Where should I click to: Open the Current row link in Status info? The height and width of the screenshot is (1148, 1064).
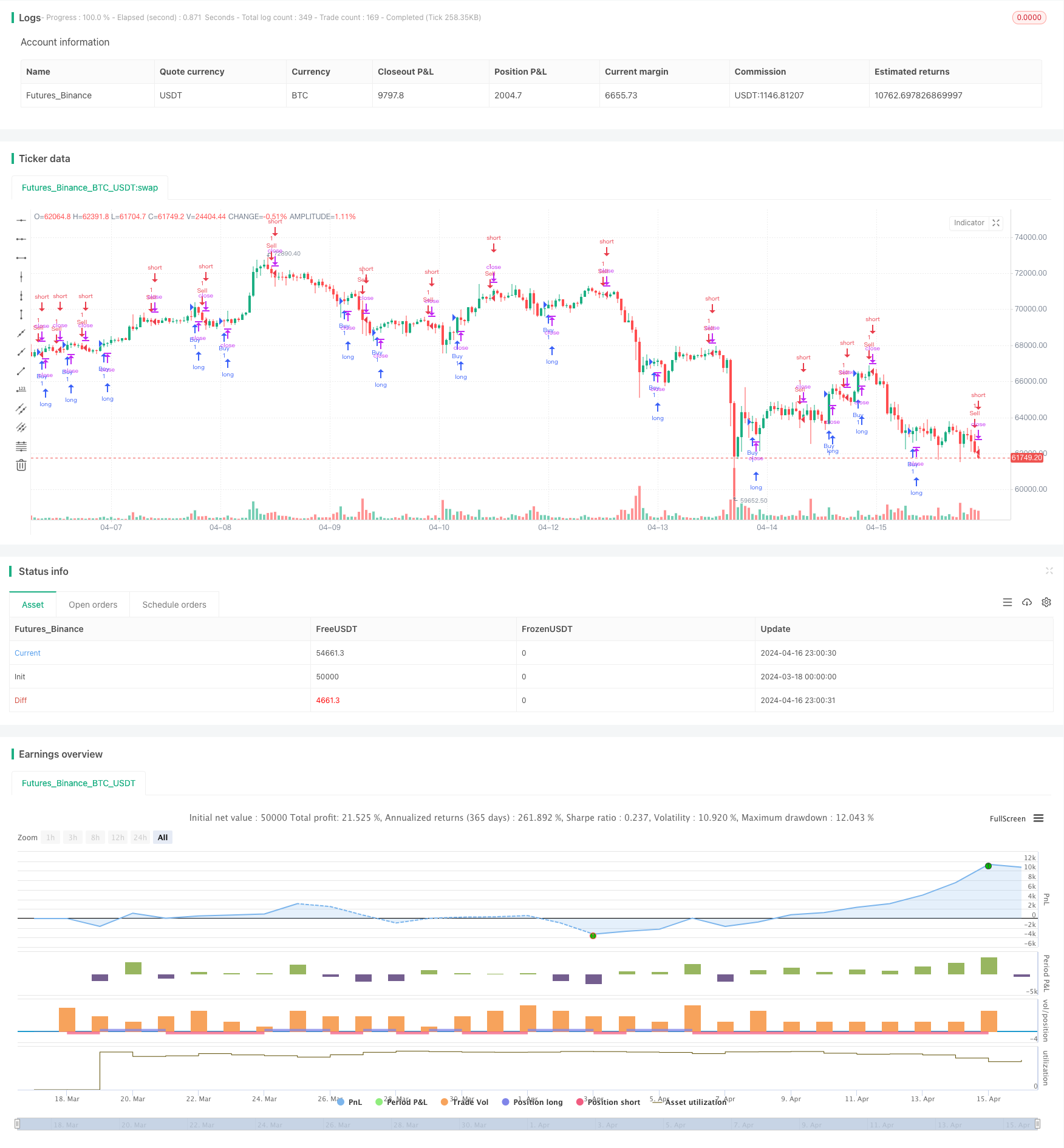tap(27, 653)
